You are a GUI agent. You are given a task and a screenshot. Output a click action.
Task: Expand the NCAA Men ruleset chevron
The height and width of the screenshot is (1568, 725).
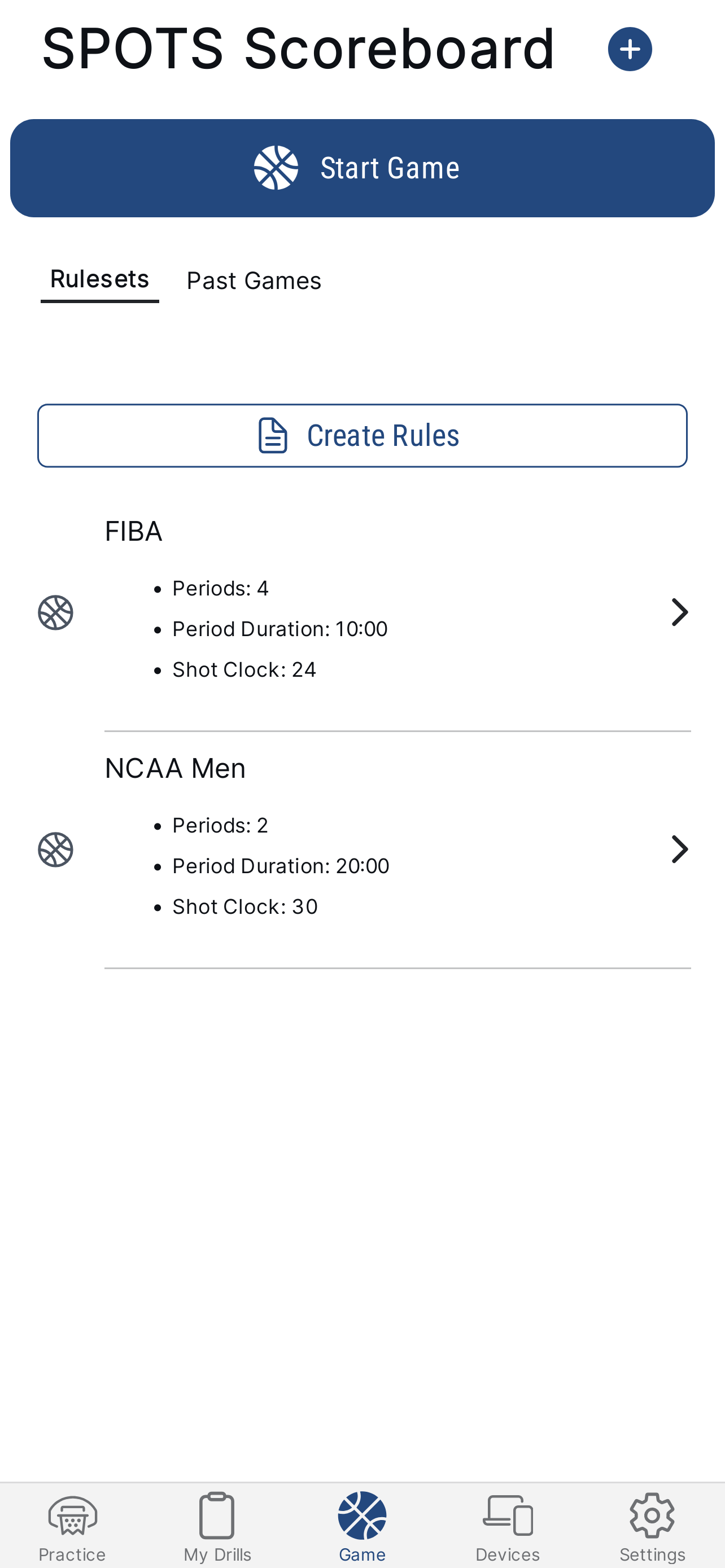point(679,849)
